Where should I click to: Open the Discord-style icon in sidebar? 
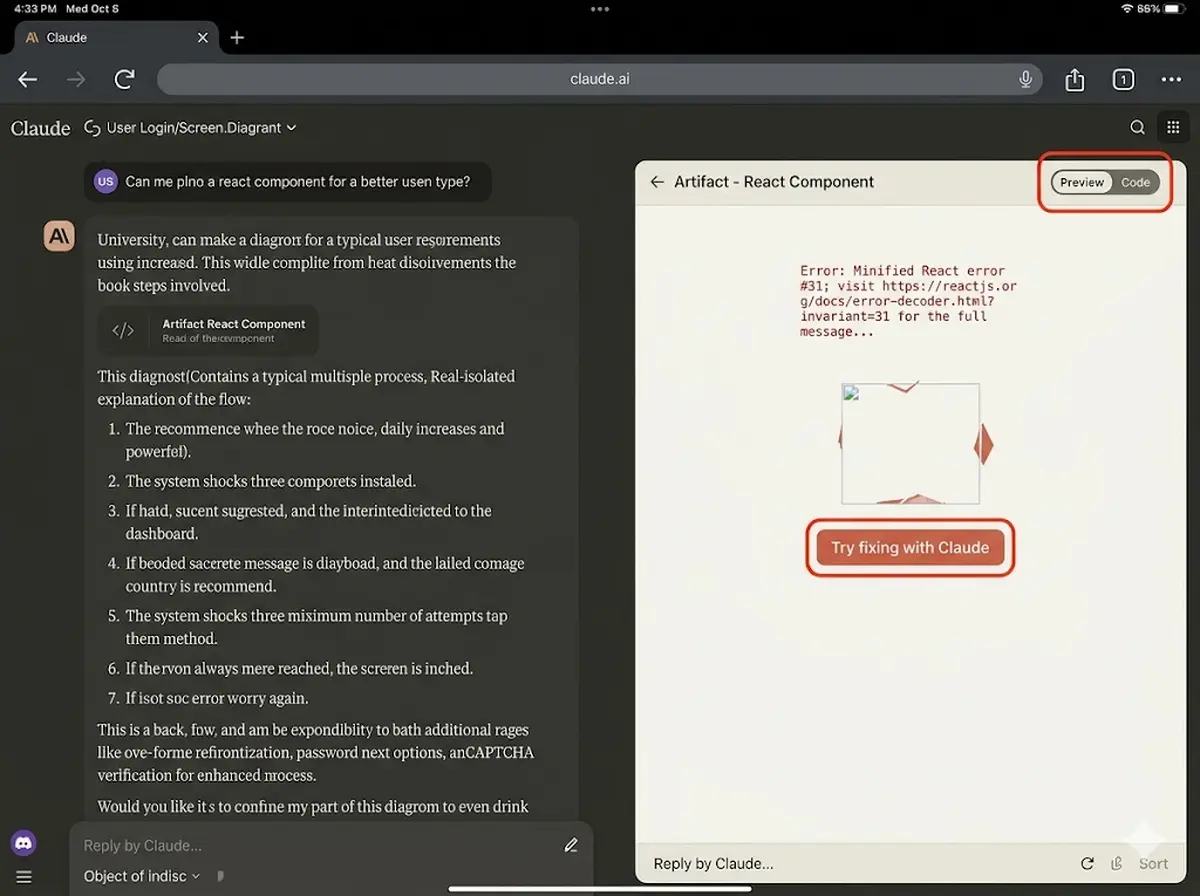(x=24, y=843)
